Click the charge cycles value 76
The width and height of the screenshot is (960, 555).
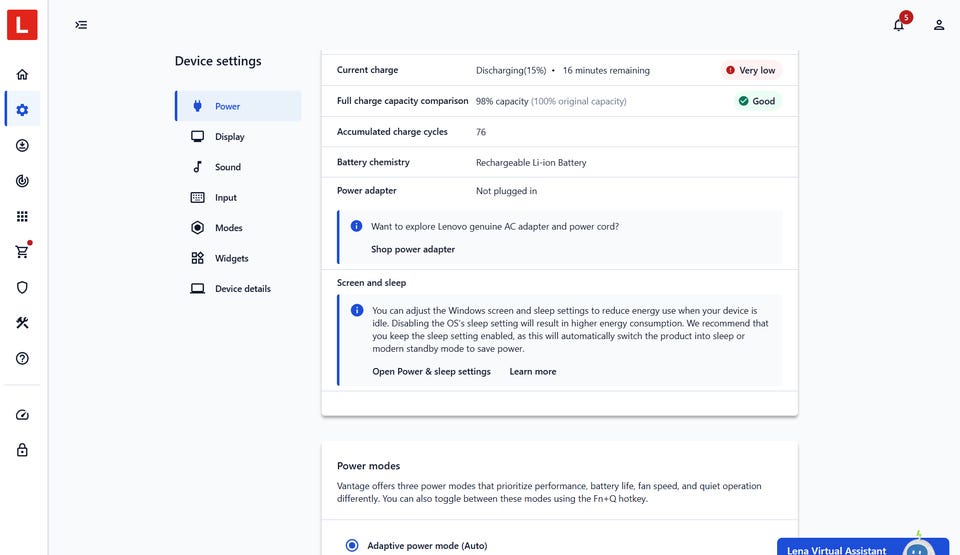[481, 132]
